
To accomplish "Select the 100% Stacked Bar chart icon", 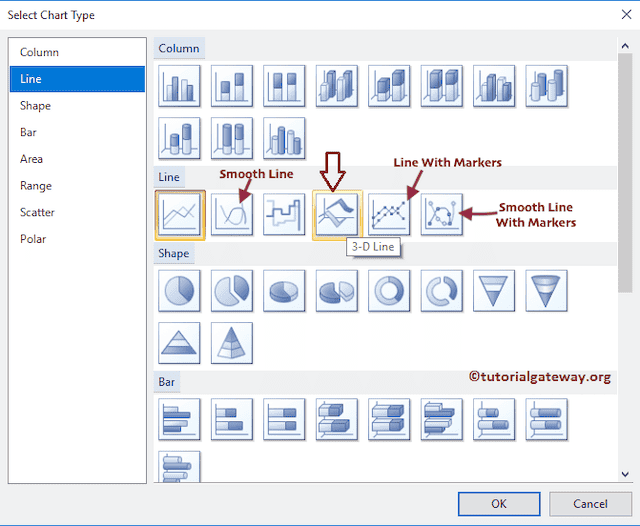I will coord(284,419).
